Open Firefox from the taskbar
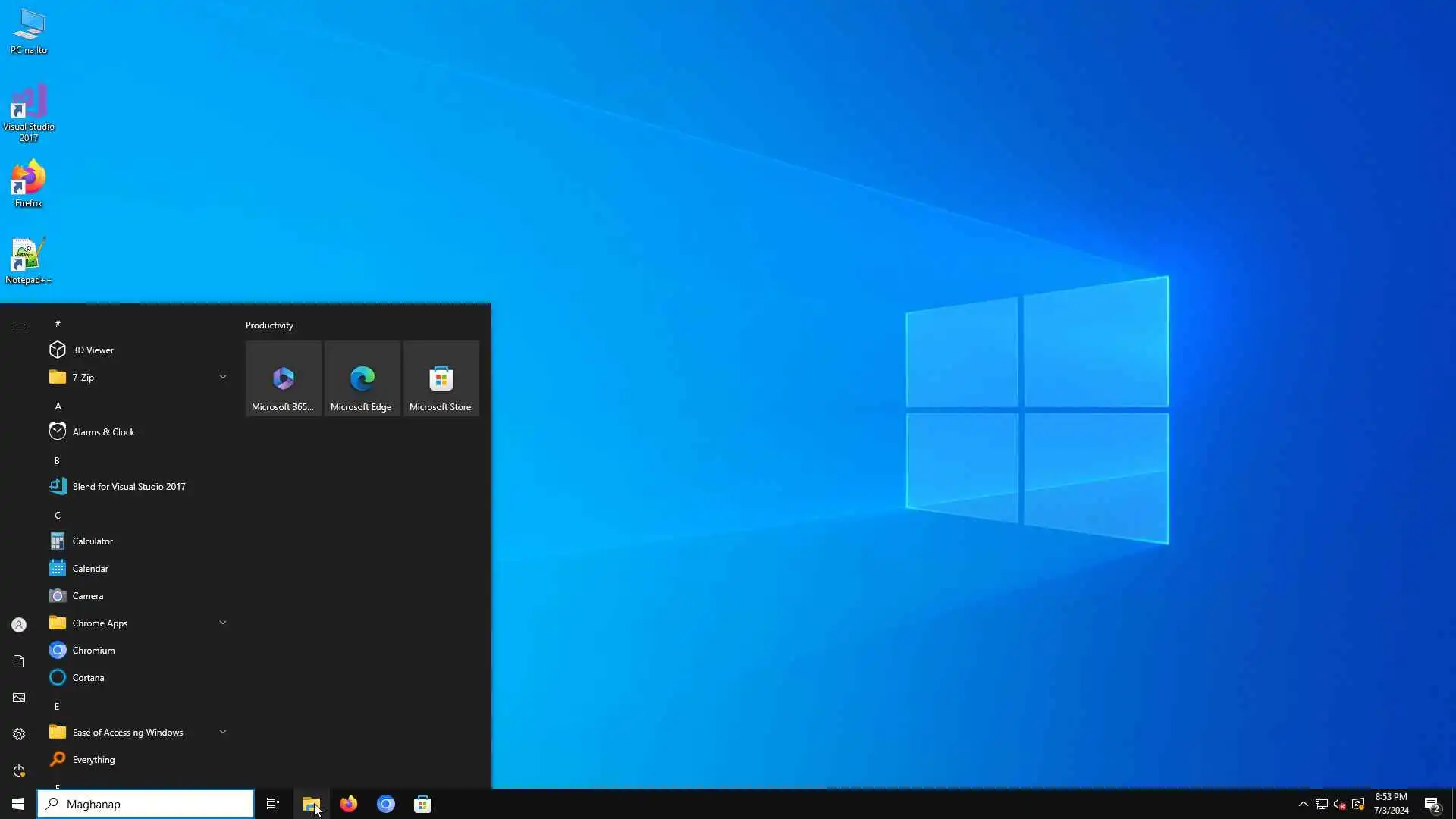 click(349, 804)
